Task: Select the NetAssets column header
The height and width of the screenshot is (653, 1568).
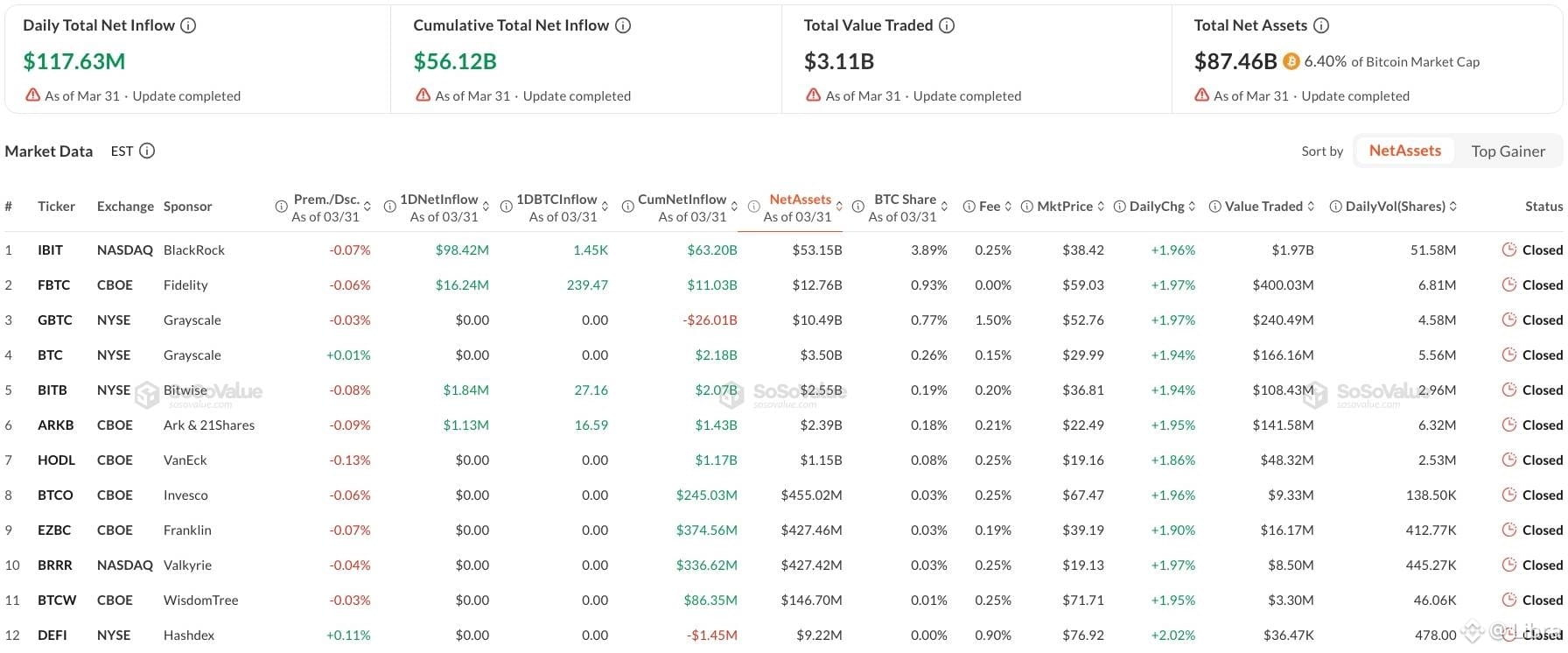Action: tap(800, 200)
